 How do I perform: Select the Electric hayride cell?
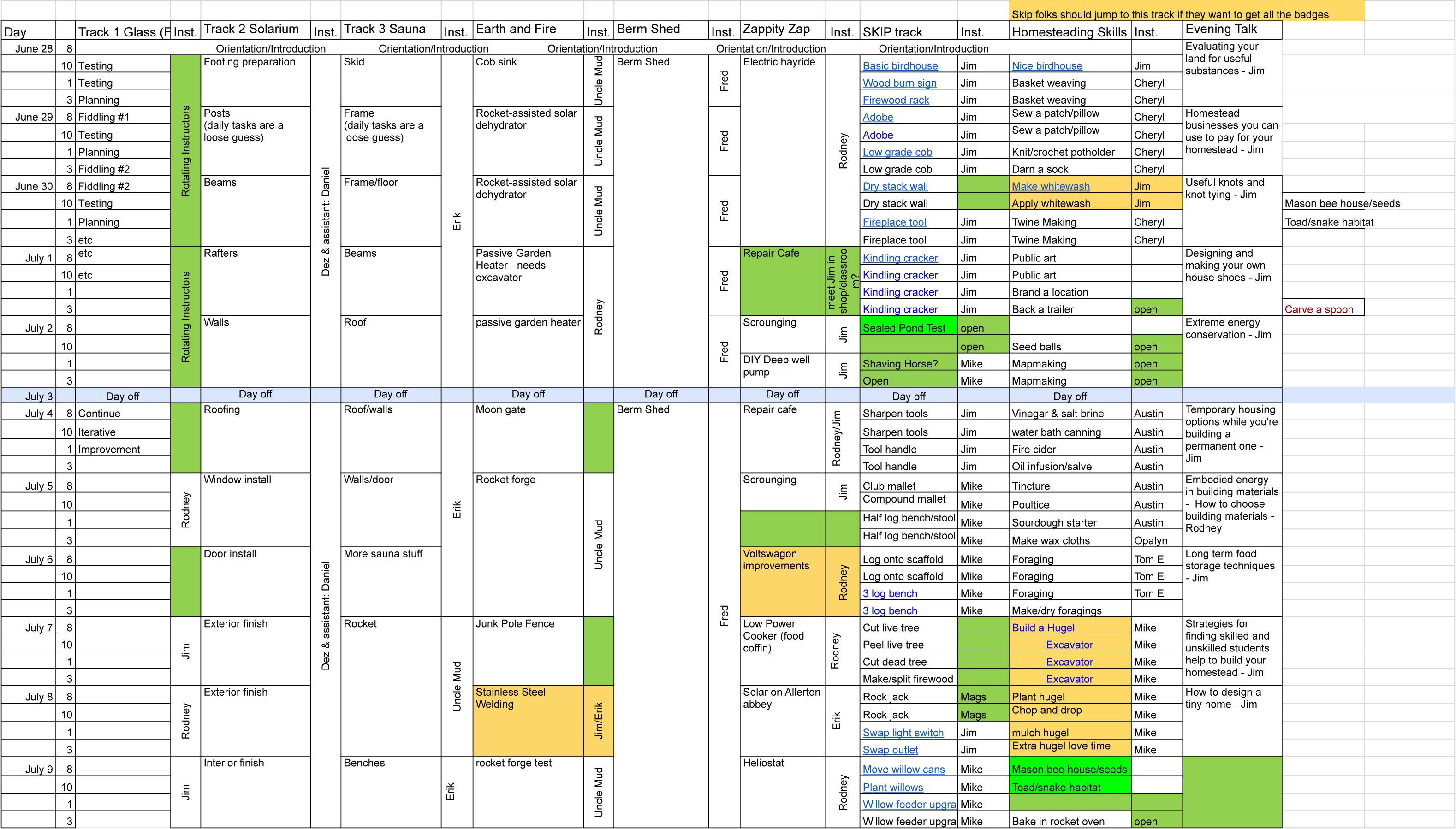(x=782, y=150)
